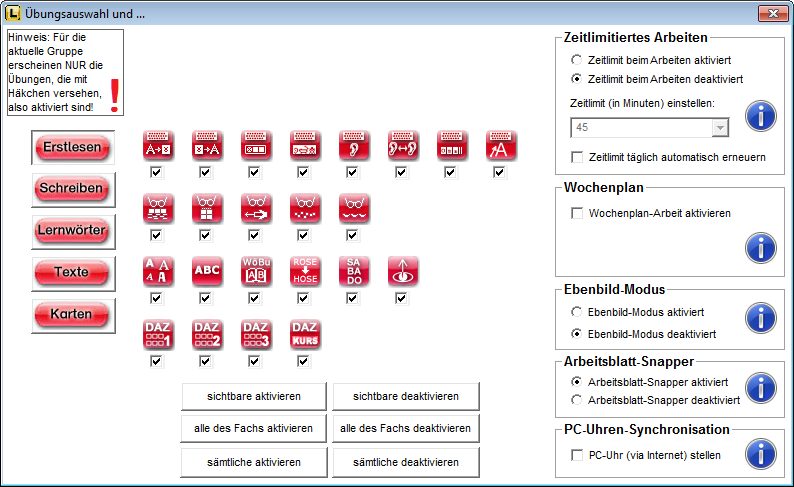Select the DAZ KURS exercise icon
Screen dimensions: 794x487
[x=305, y=334]
